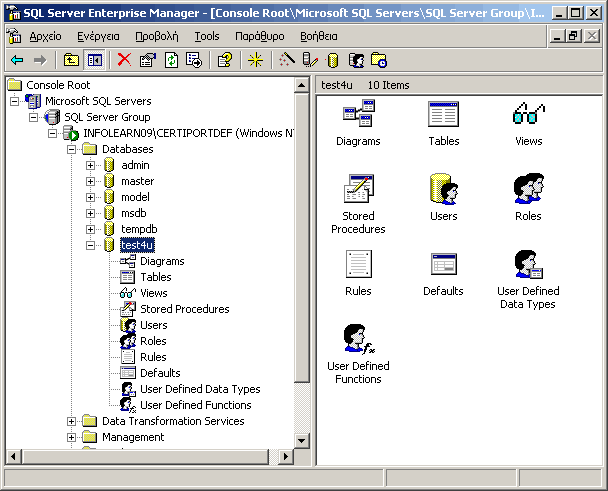This screenshot has width=608, height=491.
Task: Expand the Management folder node
Action: click(x=71, y=437)
